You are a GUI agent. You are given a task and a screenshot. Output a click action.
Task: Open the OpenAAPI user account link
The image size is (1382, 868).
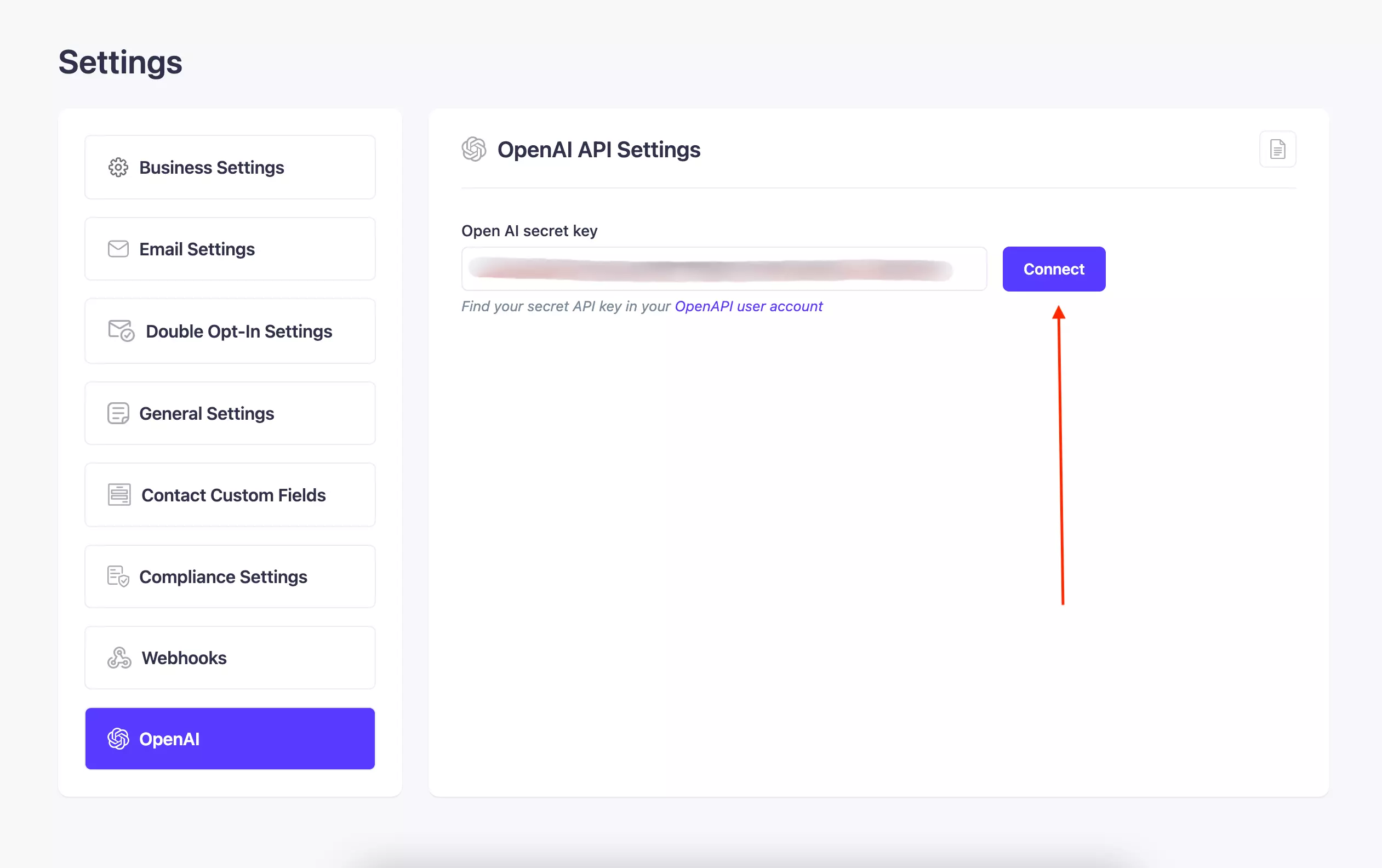[749, 306]
